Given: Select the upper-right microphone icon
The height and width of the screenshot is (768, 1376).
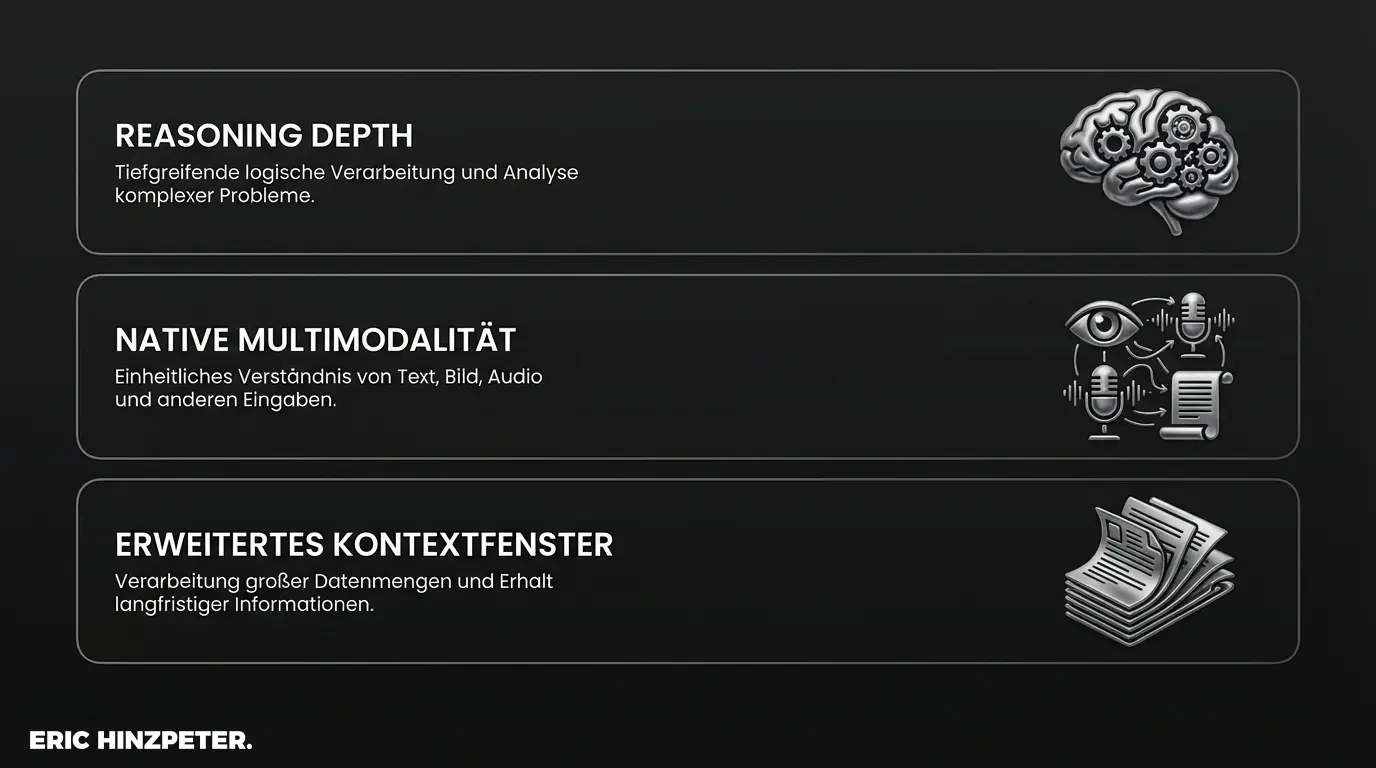Looking at the screenshot, I should (1191, 322).
